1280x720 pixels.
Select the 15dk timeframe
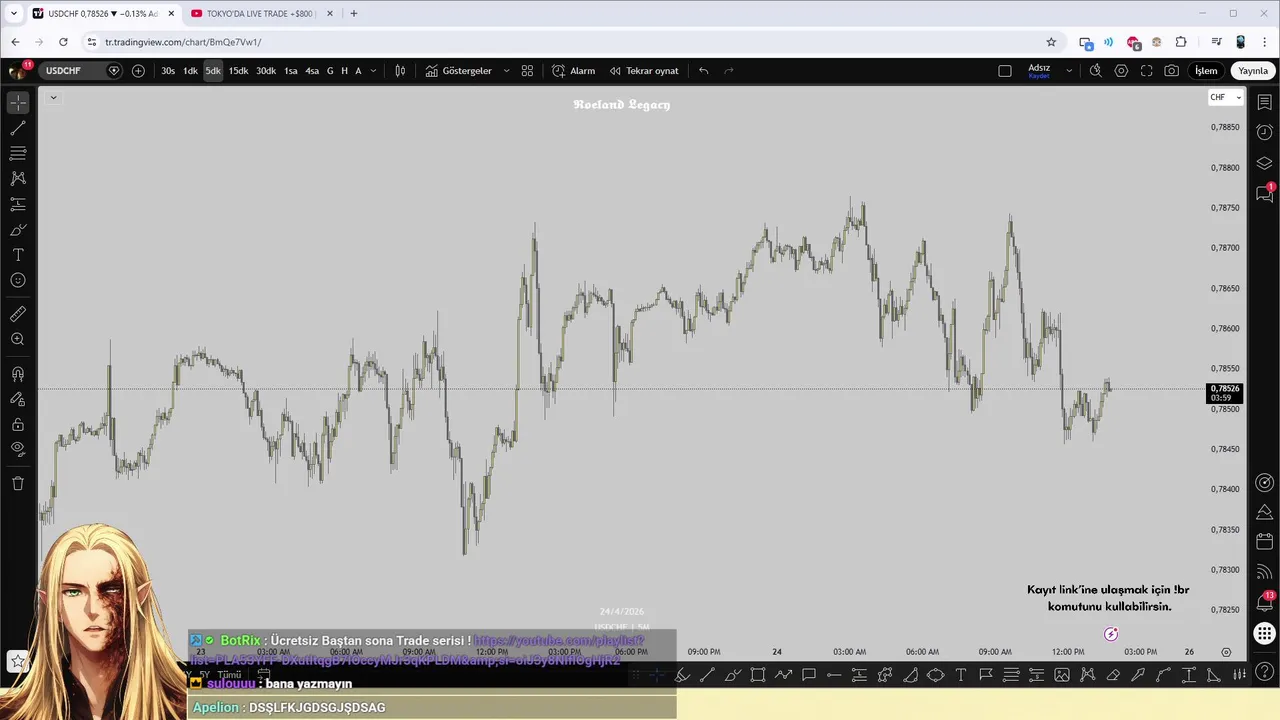coord(238,71)
